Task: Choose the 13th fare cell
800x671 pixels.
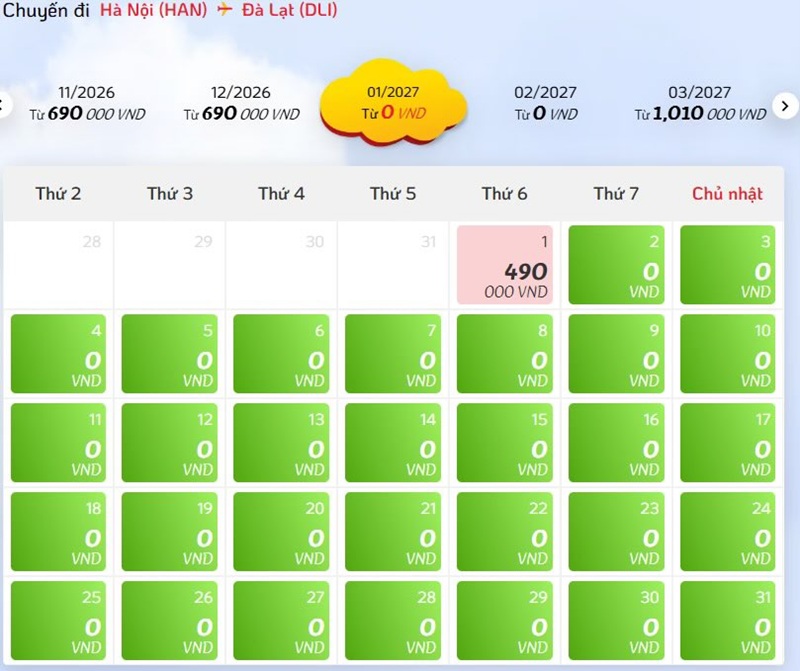Action: 281,442
